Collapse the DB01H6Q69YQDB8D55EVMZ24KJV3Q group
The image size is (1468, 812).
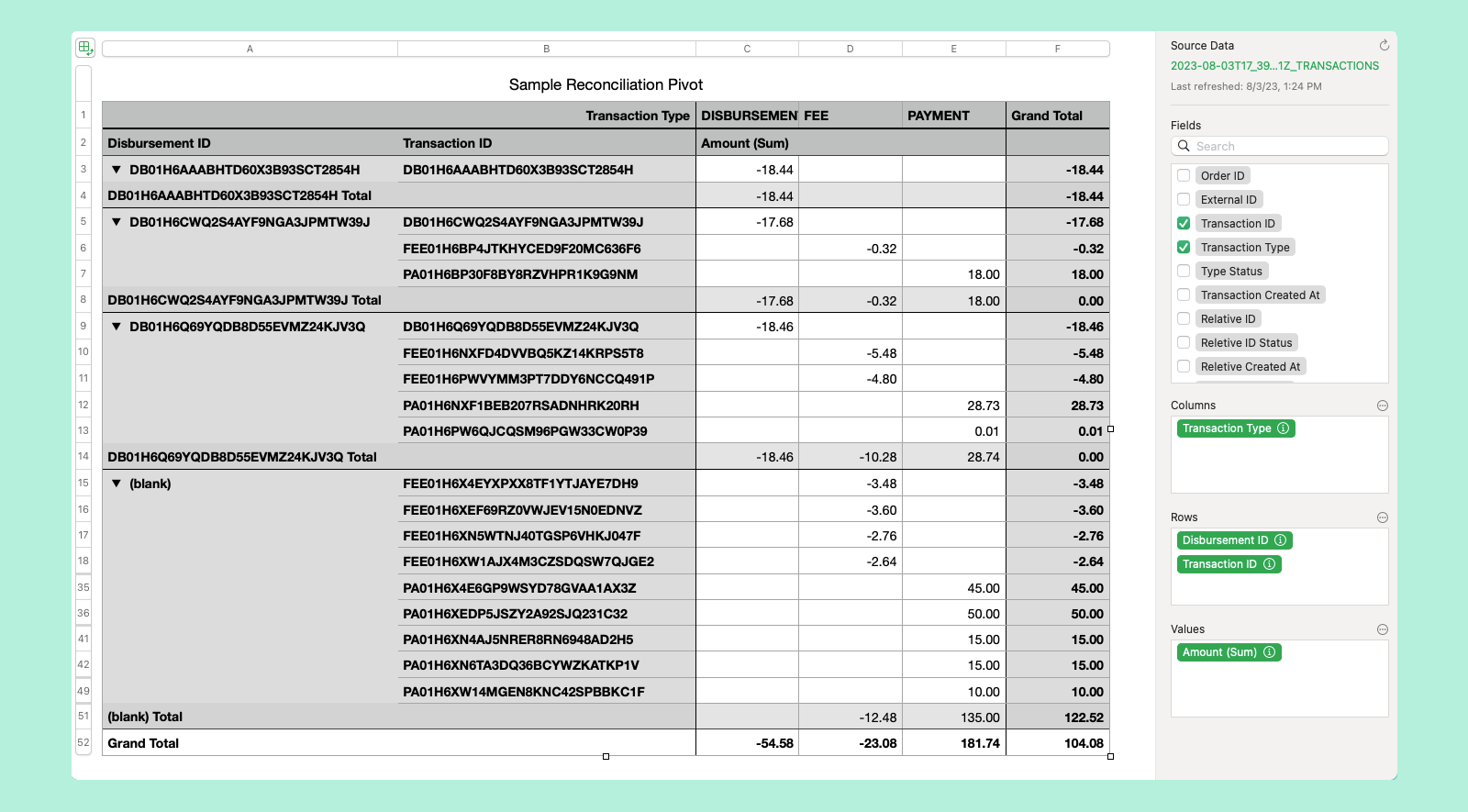click(x=117, y=327)
